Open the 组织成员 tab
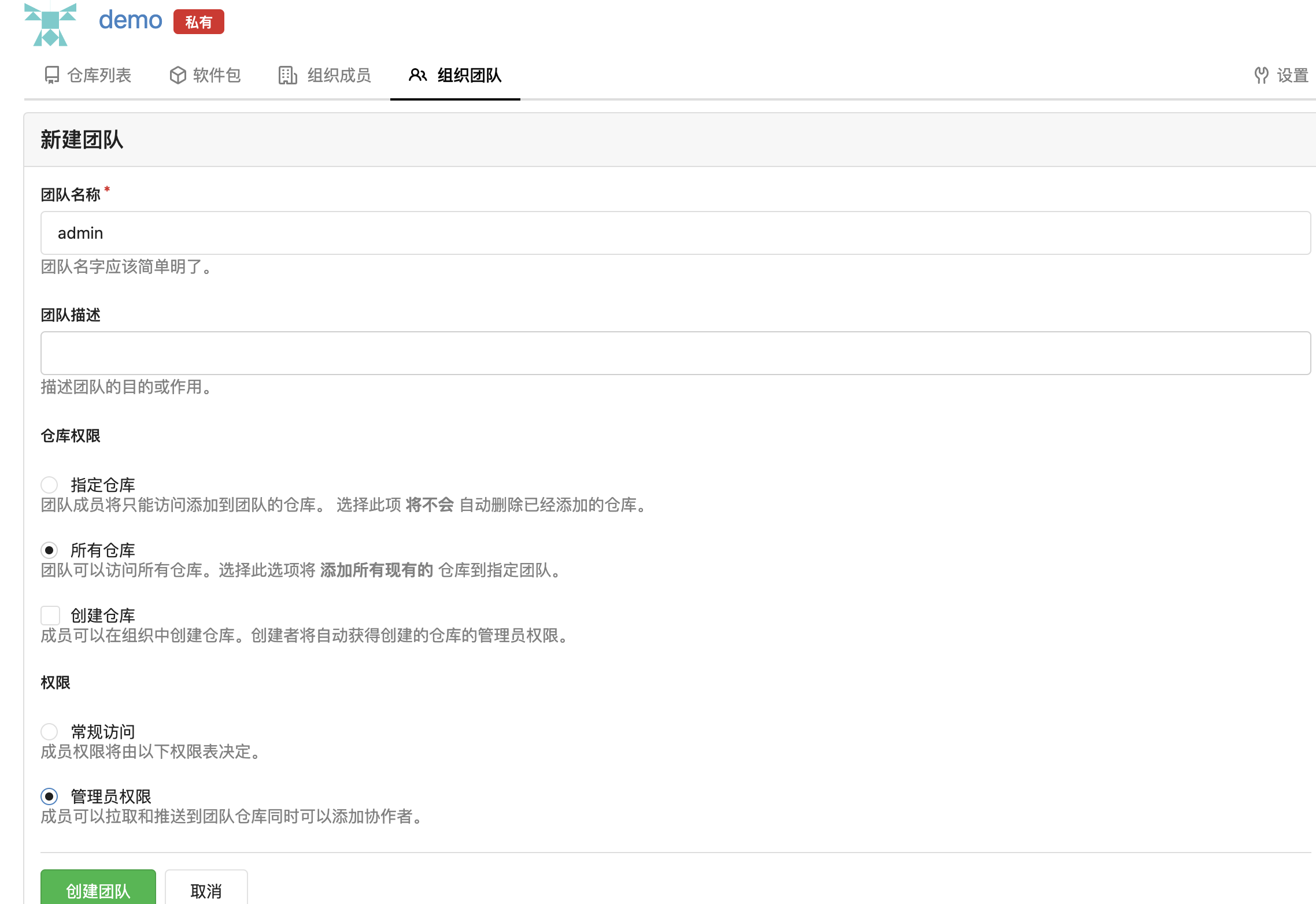The height and width of the screenshot is (904, 1316). point(339,75)
